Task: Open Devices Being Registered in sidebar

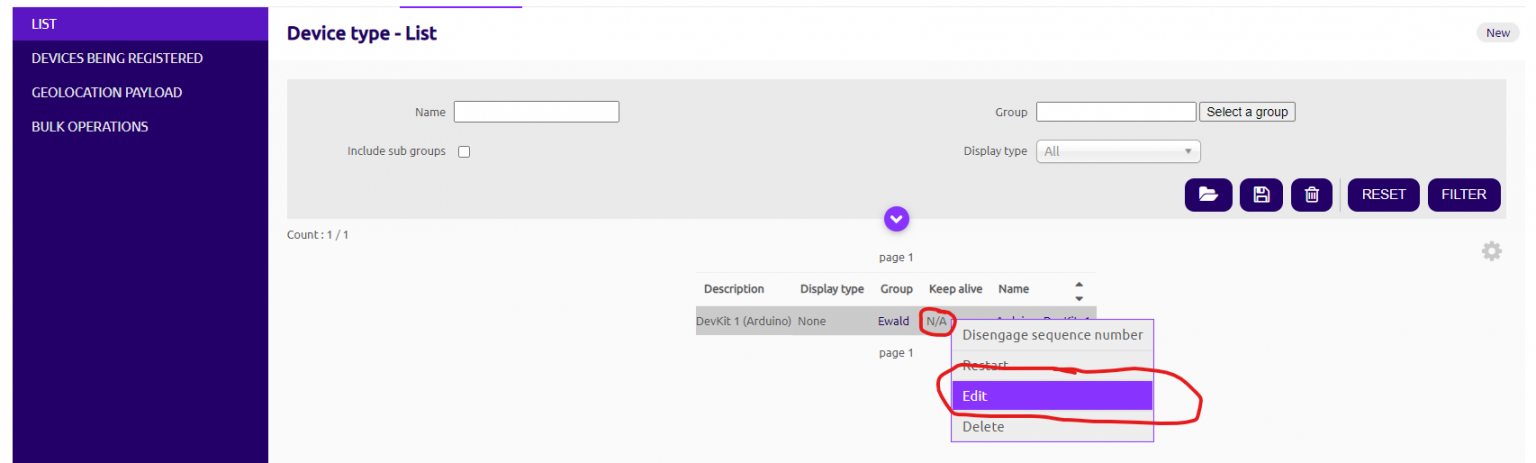Action: [x=117, y=58]
